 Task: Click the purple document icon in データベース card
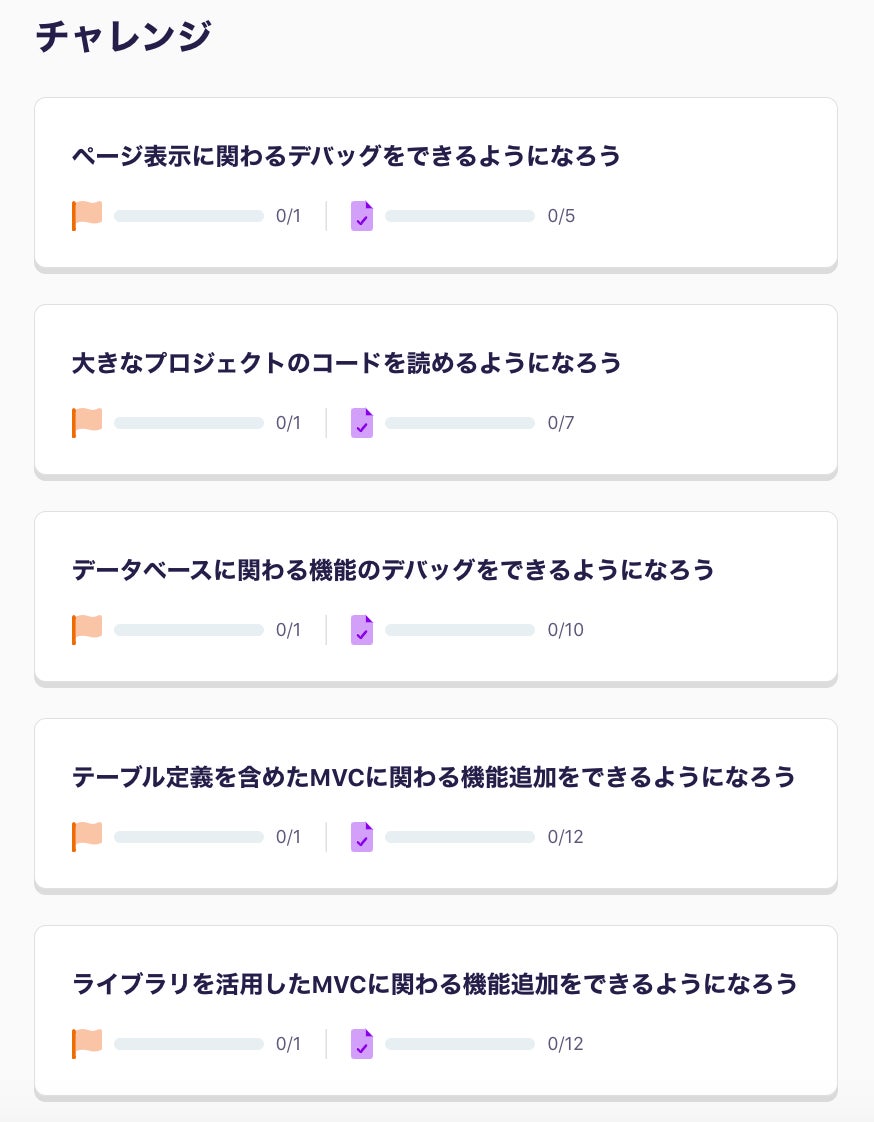(x=362, y=630)
